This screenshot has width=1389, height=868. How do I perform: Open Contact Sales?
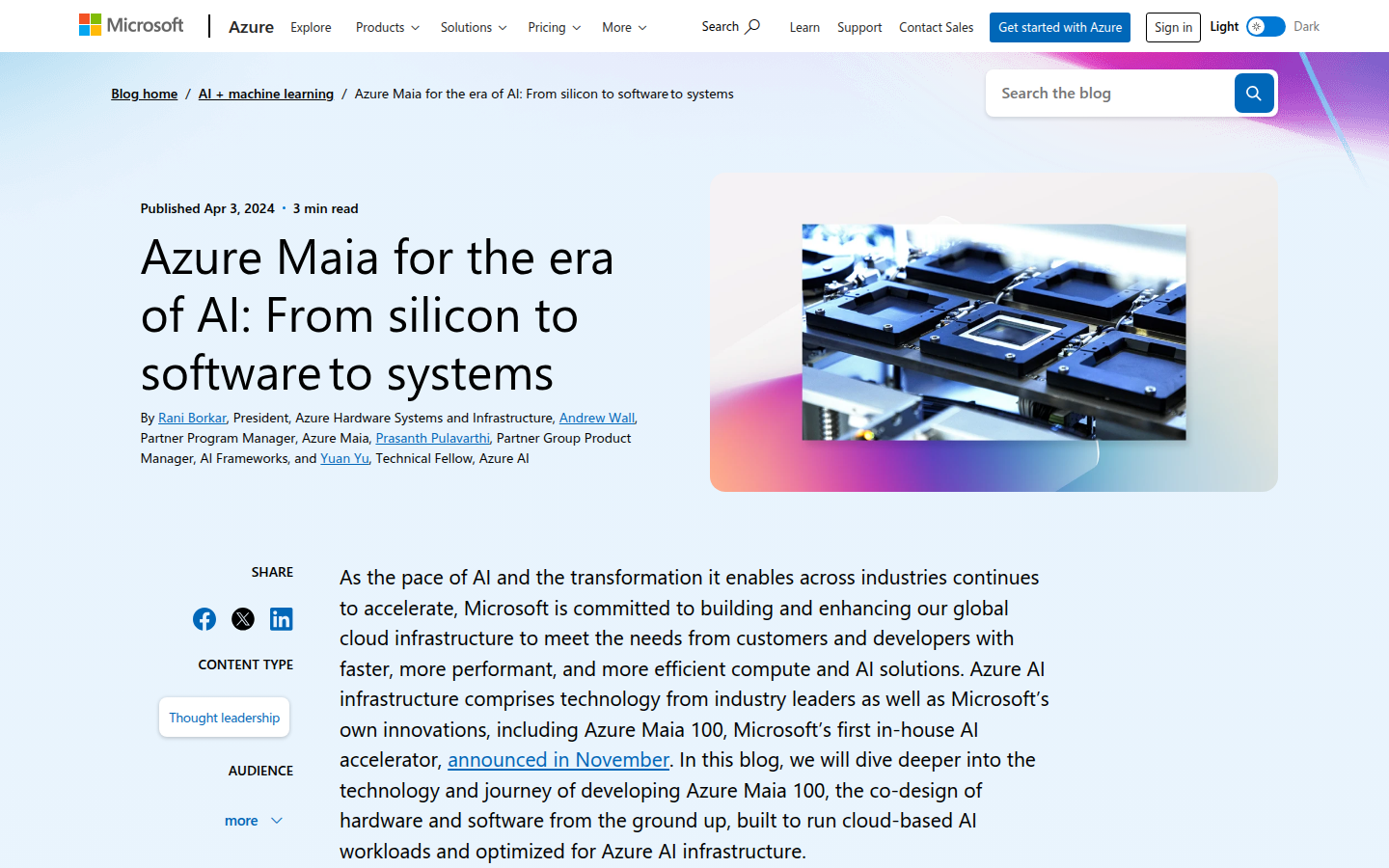pos(936,27)
